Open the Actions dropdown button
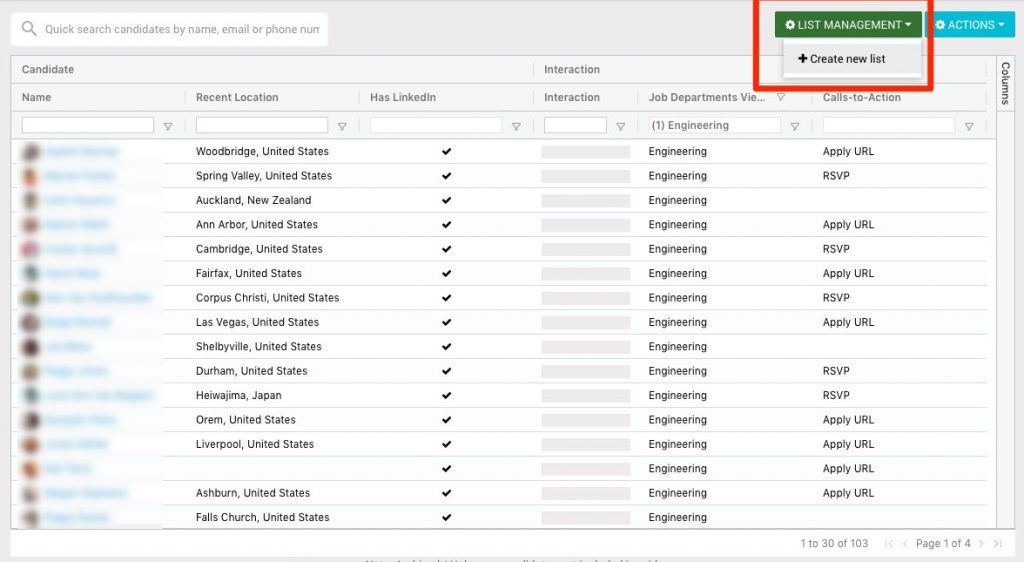 [x=970, y=25]
